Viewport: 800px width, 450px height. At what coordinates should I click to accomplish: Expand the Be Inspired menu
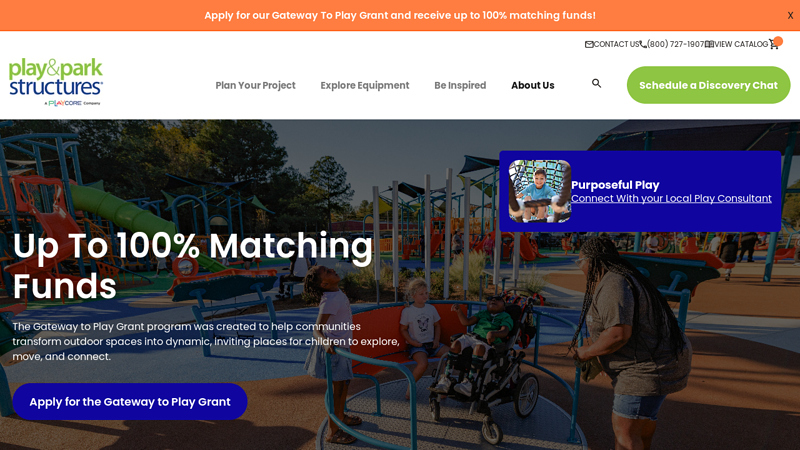[460, 85]
